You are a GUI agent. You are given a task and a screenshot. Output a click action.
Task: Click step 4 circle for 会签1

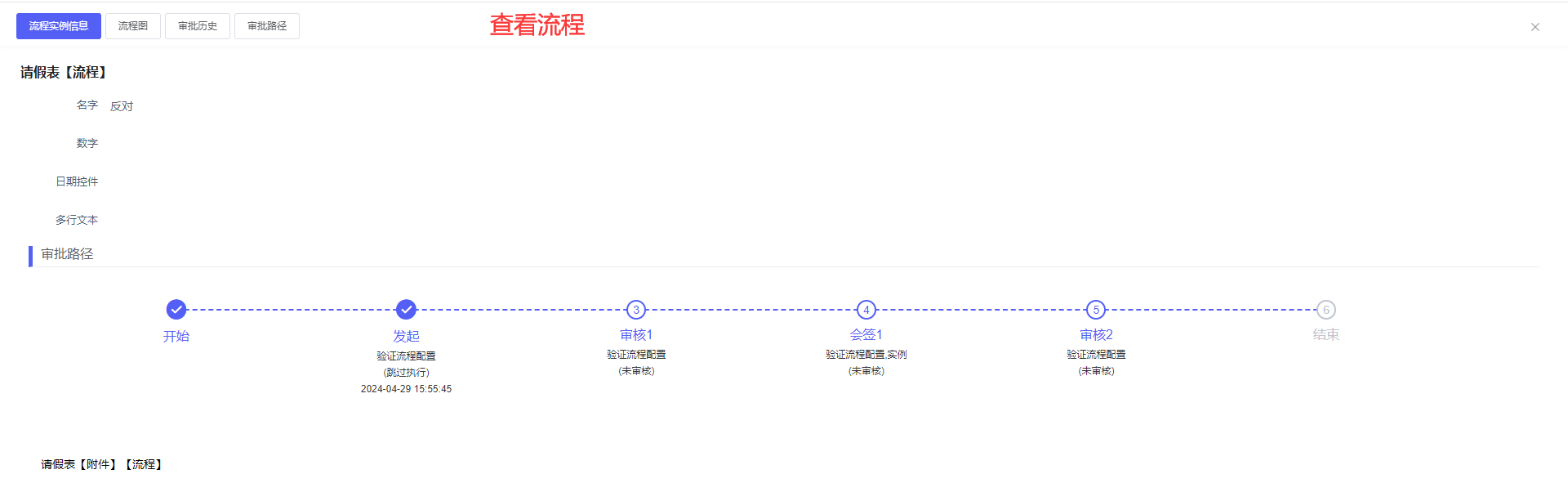click(x=866, y=310)
